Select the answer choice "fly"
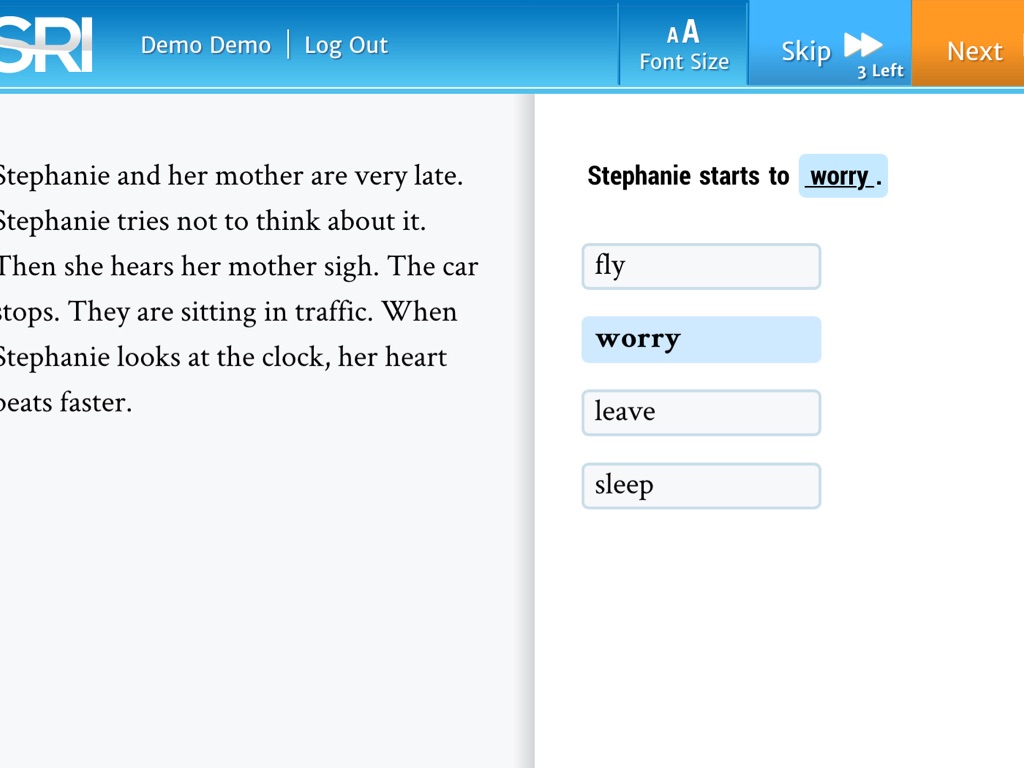Image resolution: width=1024 pixels, height=768 pixels. [x=701, y=267]
